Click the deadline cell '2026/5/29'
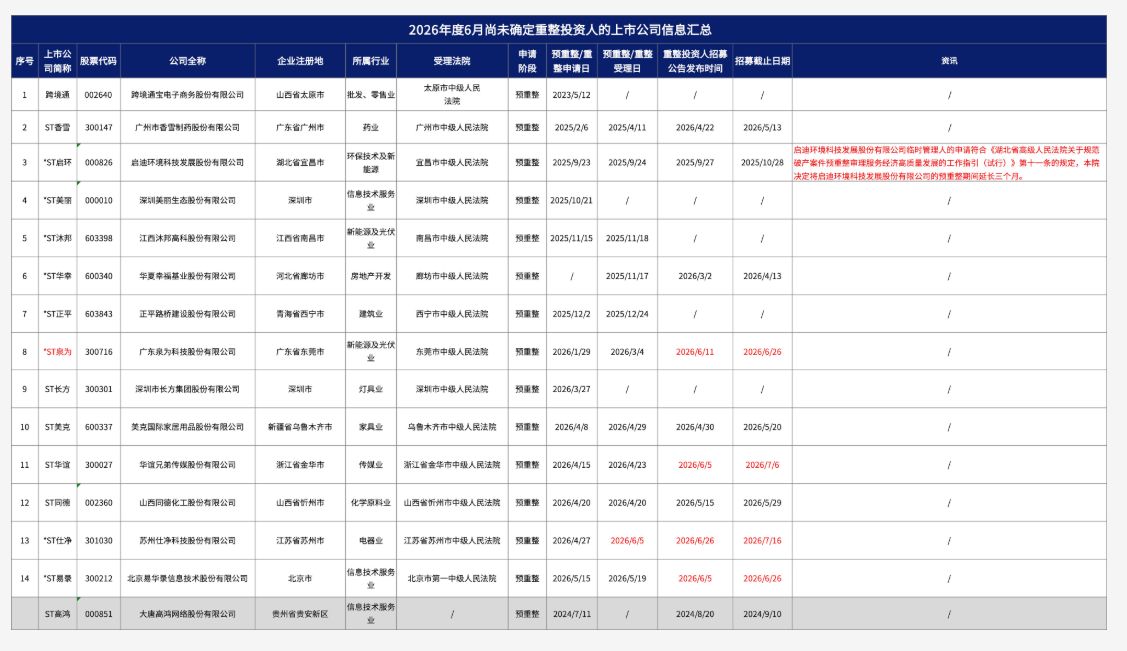The height and width of the screenshot is (651, 1127). click(763, 503)
